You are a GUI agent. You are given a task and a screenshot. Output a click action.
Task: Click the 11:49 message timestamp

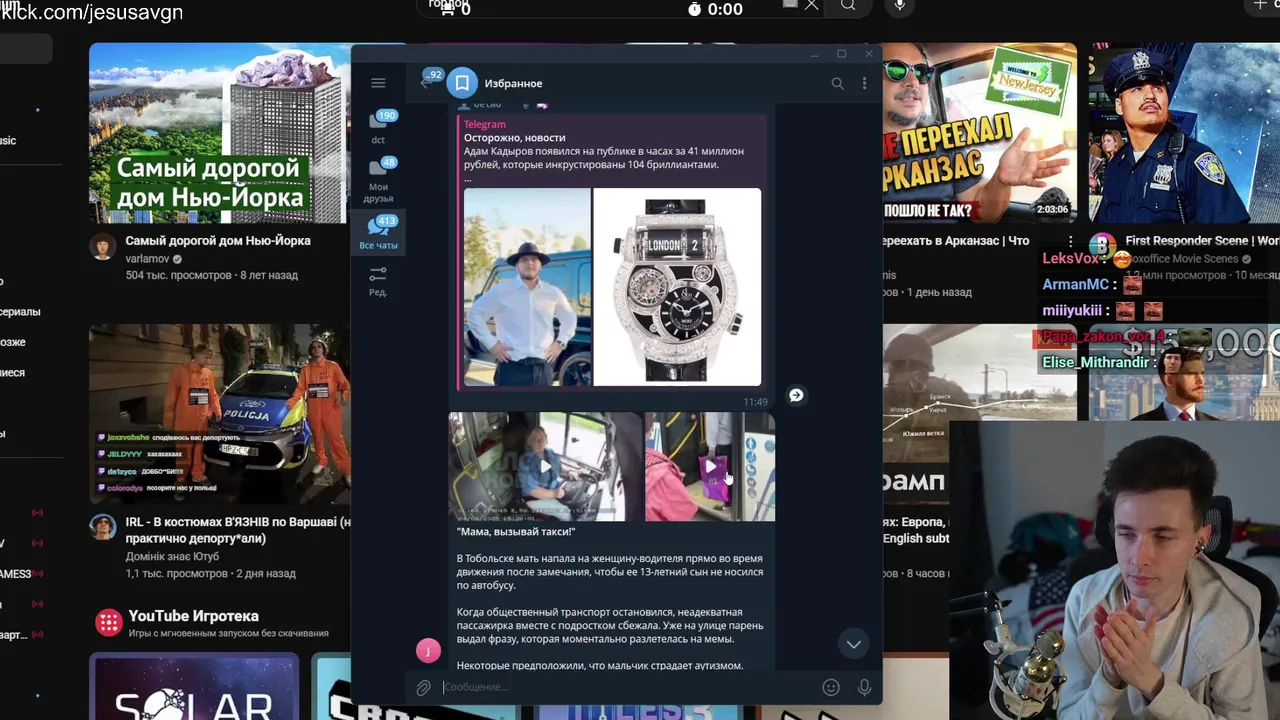click(x=755, y=402)
